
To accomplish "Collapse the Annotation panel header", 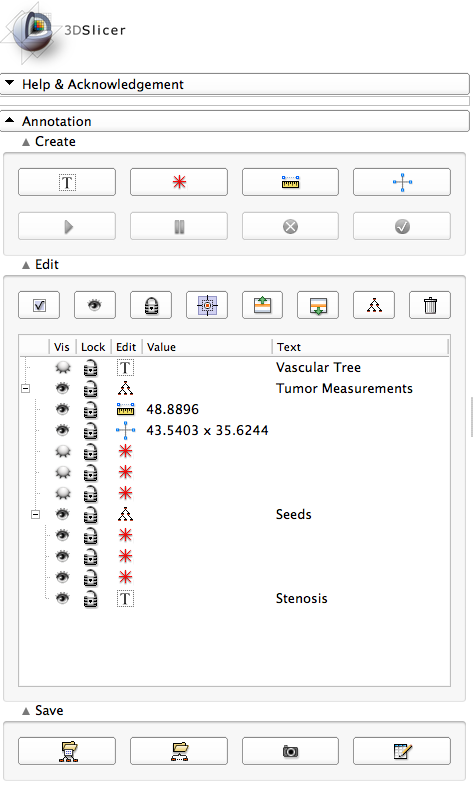I will pos(235,121).
